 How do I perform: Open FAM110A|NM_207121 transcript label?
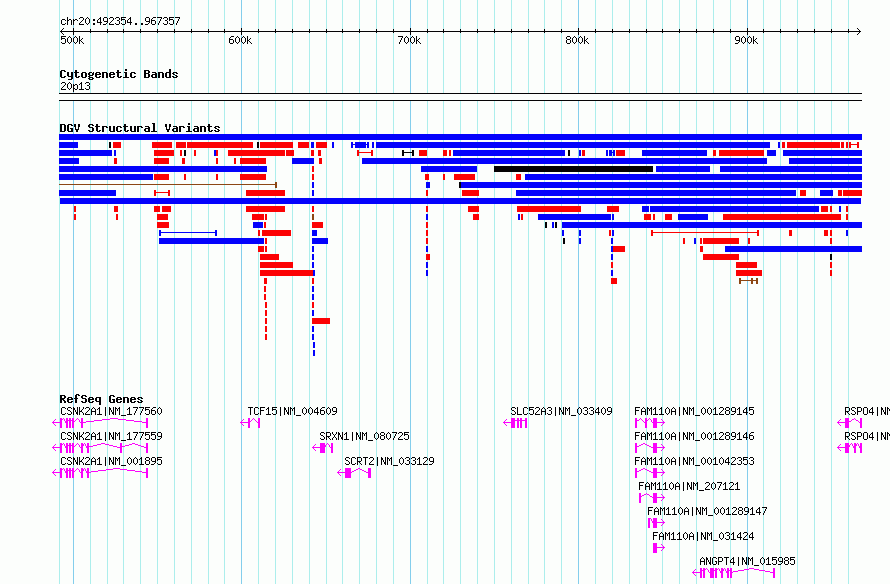click(689, 486)
